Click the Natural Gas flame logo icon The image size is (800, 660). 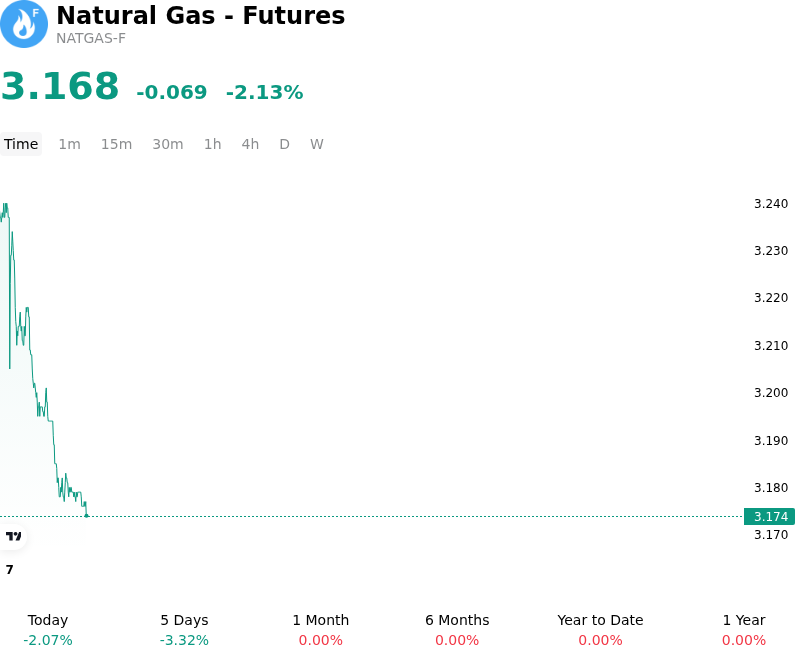[24, 24]
